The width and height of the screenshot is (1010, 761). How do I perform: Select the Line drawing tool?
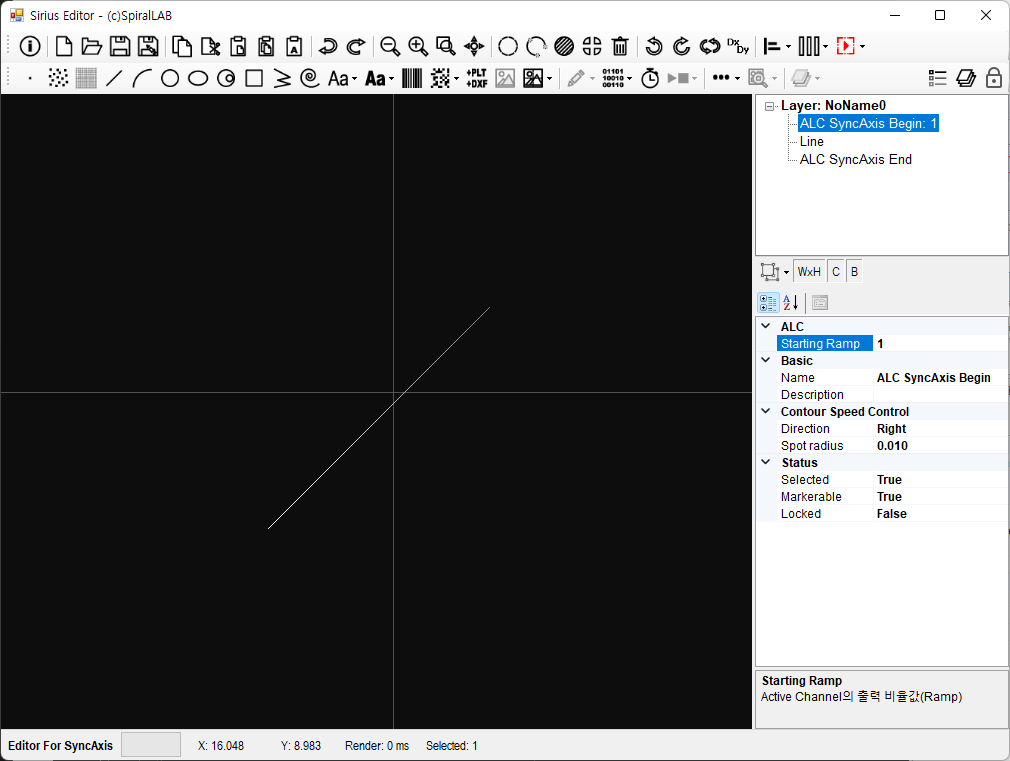click(x=114, y=79)
